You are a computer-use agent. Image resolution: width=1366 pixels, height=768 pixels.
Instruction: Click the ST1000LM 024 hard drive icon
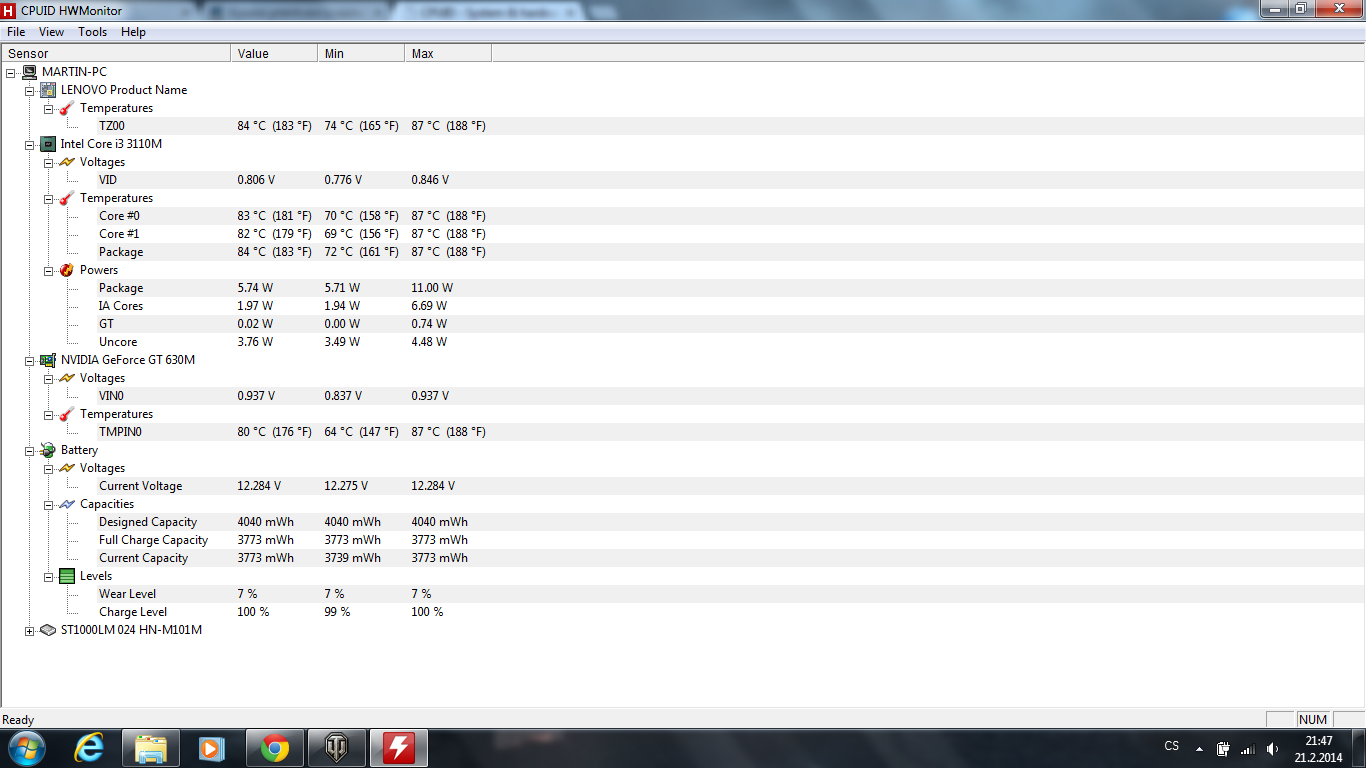coord(48,630)
